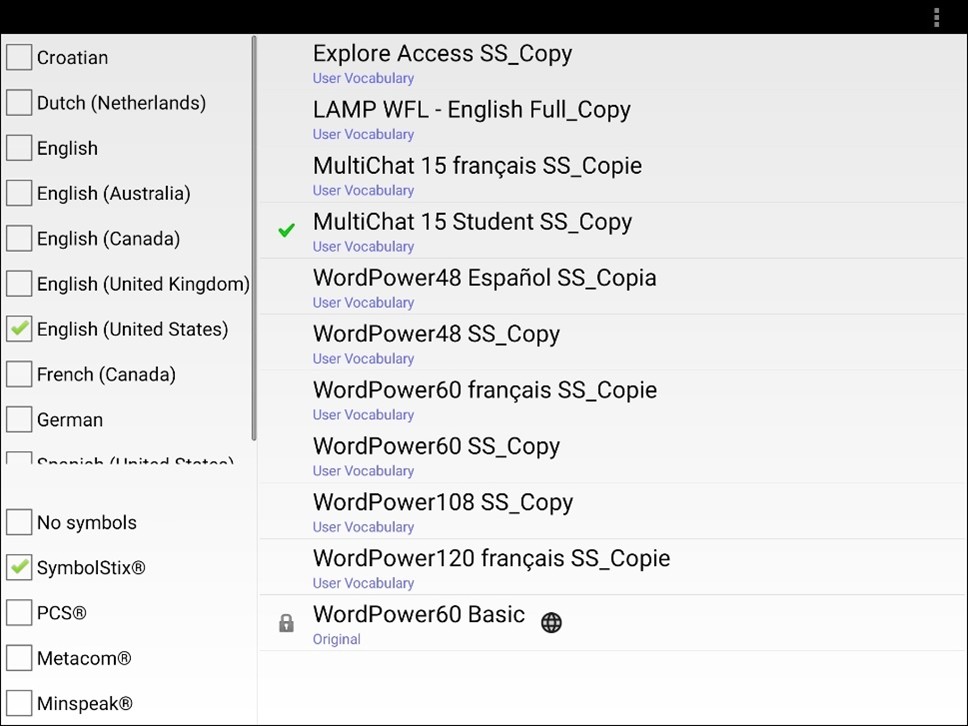Open WordPower120 français SS_Copie vocabulary
Image resolution: width=968 pixels, height=726 pixels.
click(x=491, y=566)
